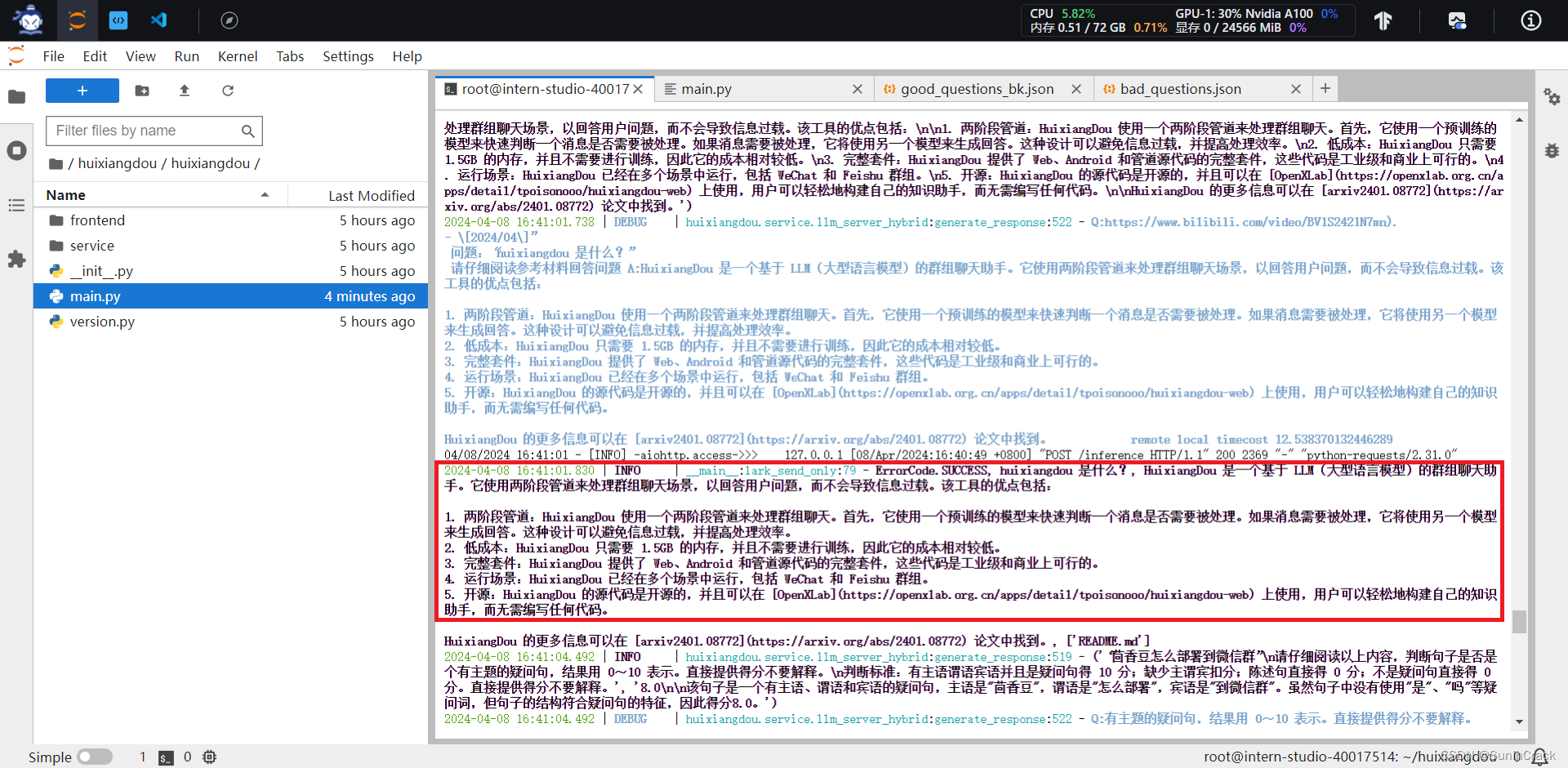The width and height of the screenshot is (1568, 768).
Task: Open the File menu
Action: 54,56
